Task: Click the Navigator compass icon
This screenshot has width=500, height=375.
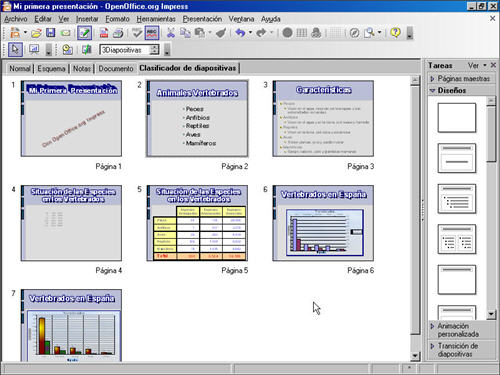Action: [354, 33]
